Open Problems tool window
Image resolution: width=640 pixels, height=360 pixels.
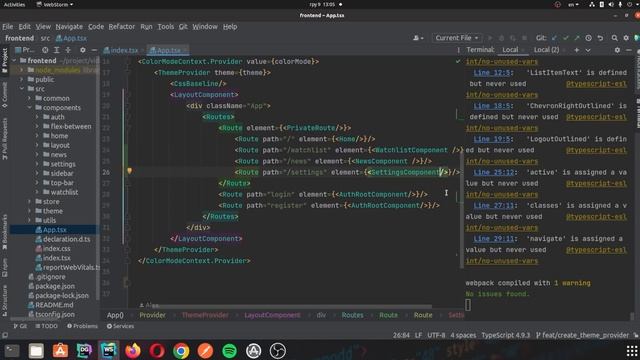pyautogui.click(x=82, y=326)
